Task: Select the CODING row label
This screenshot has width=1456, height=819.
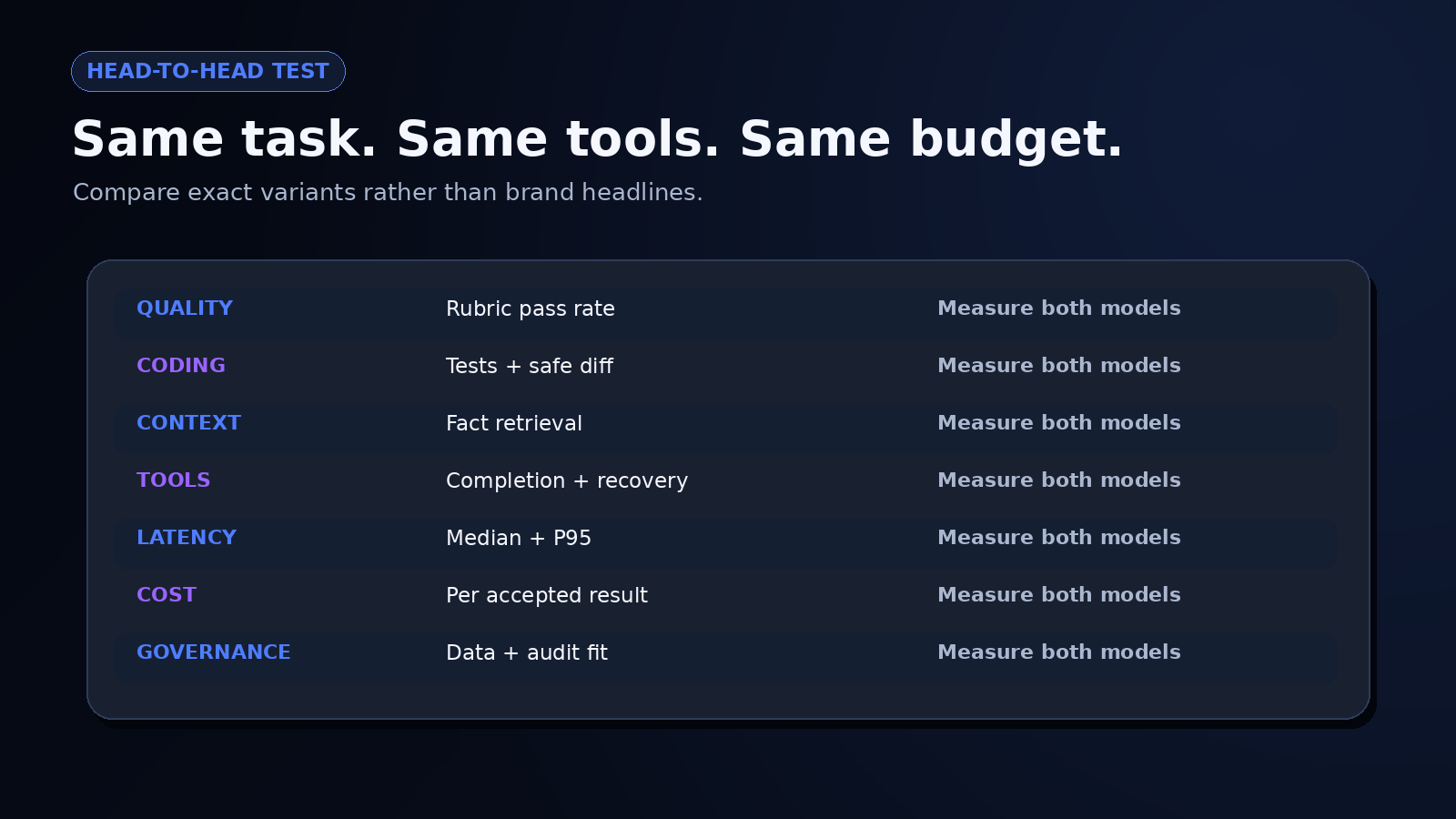Action: (181, 366)
